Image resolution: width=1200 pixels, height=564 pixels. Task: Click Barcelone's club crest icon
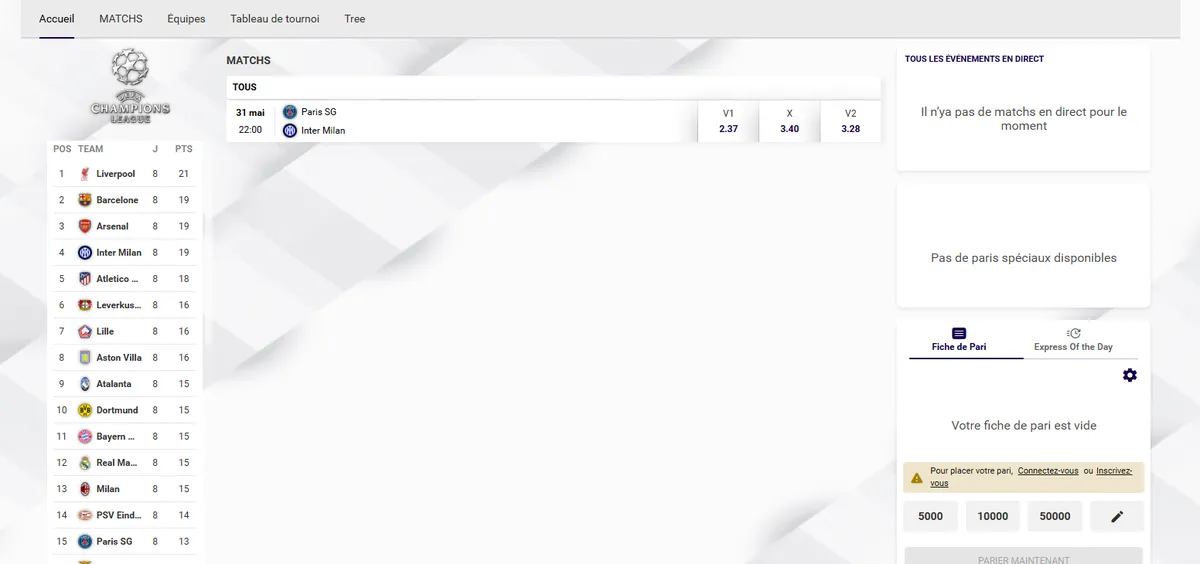tap(85, 200)
